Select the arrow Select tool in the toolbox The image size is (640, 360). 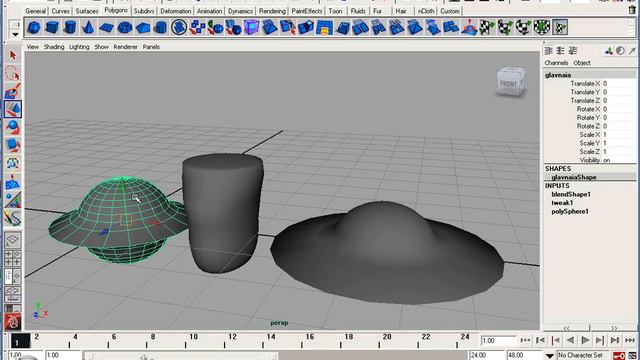13,55
